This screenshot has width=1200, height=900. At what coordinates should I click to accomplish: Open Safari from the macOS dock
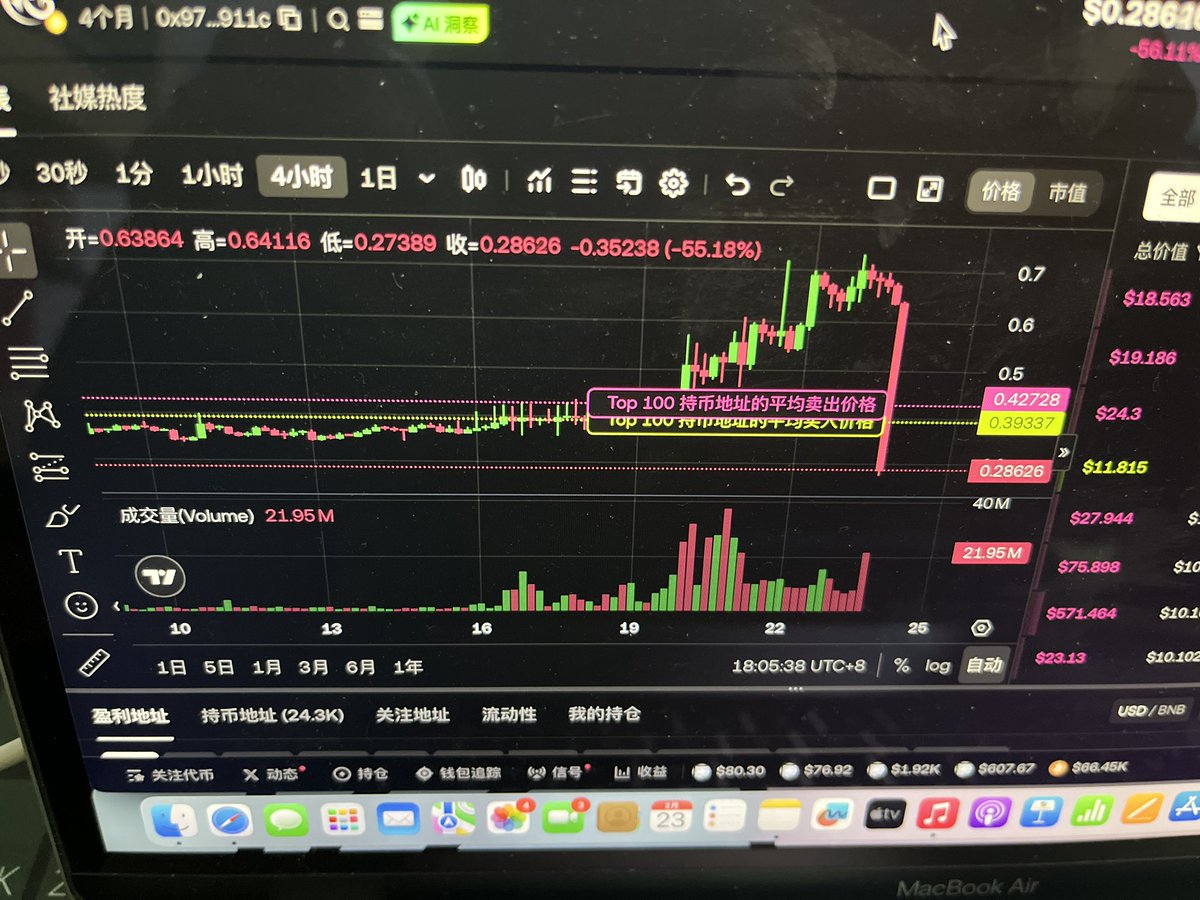[230, 820]
